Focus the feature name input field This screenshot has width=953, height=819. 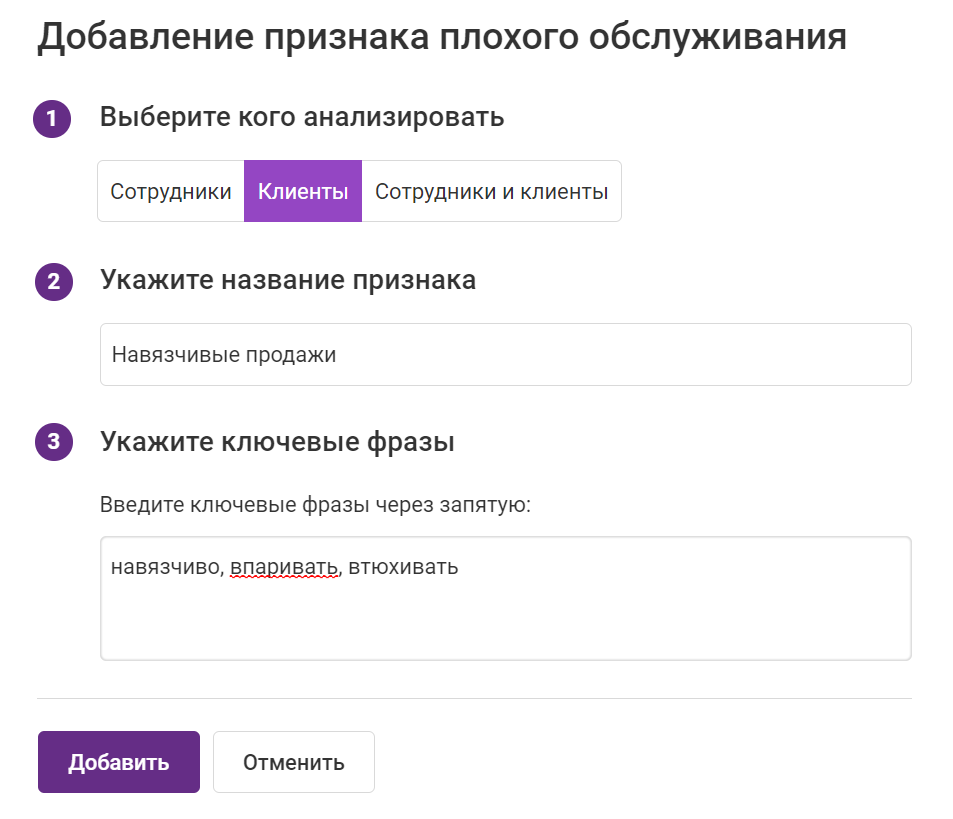pos(620,354)
